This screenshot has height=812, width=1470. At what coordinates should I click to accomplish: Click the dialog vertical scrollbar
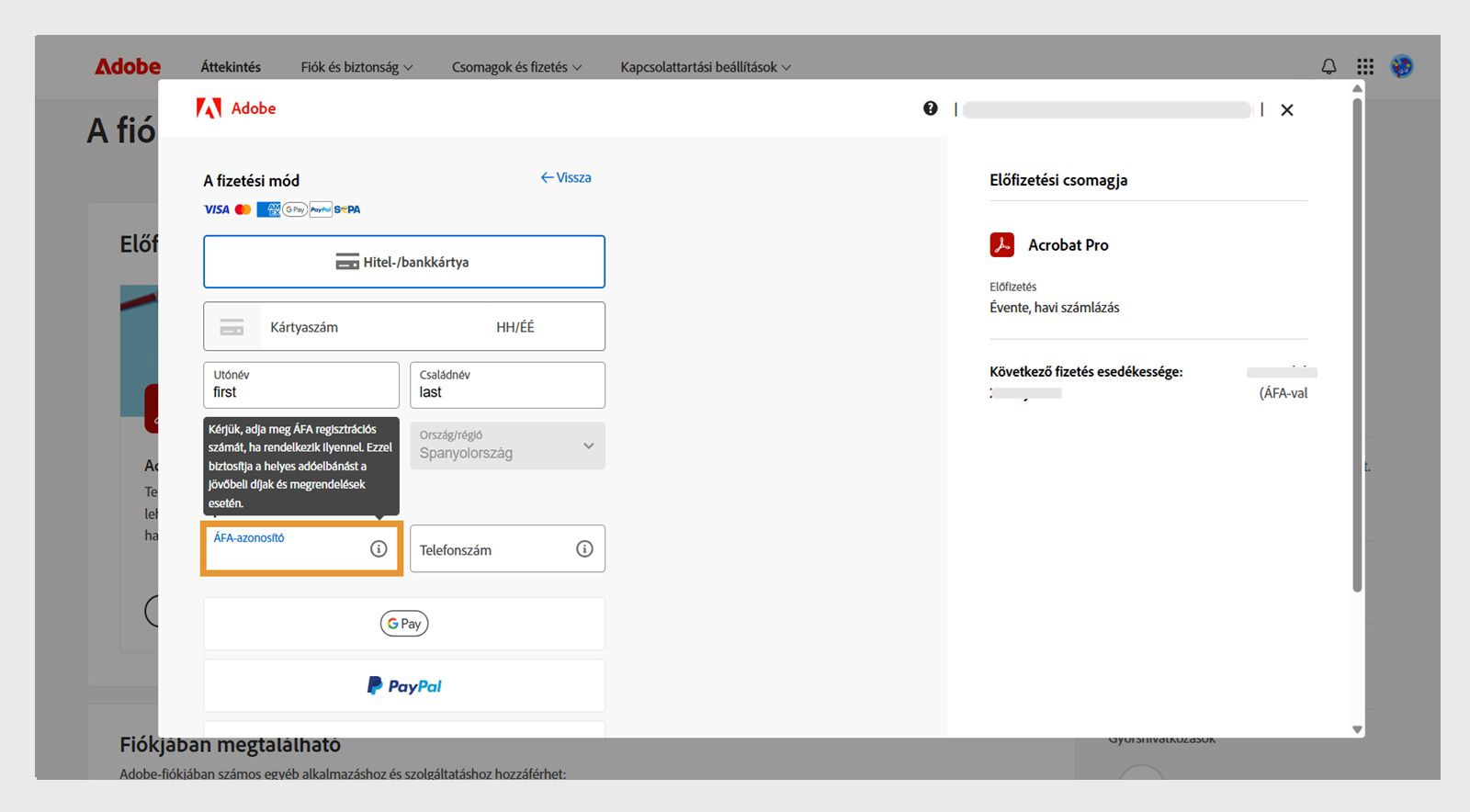click(1357, 344)
